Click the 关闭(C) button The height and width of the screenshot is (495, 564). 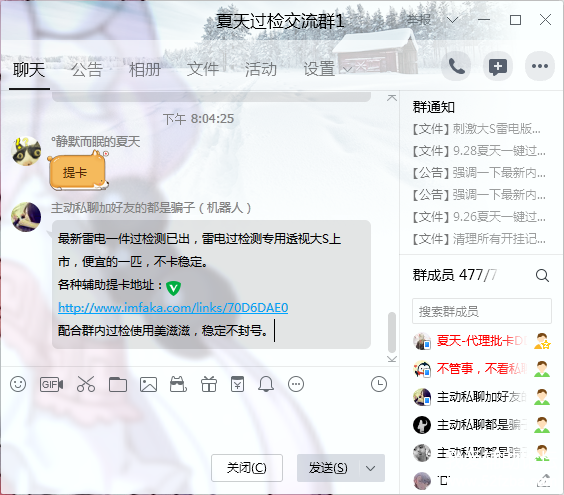coord(247,468)
